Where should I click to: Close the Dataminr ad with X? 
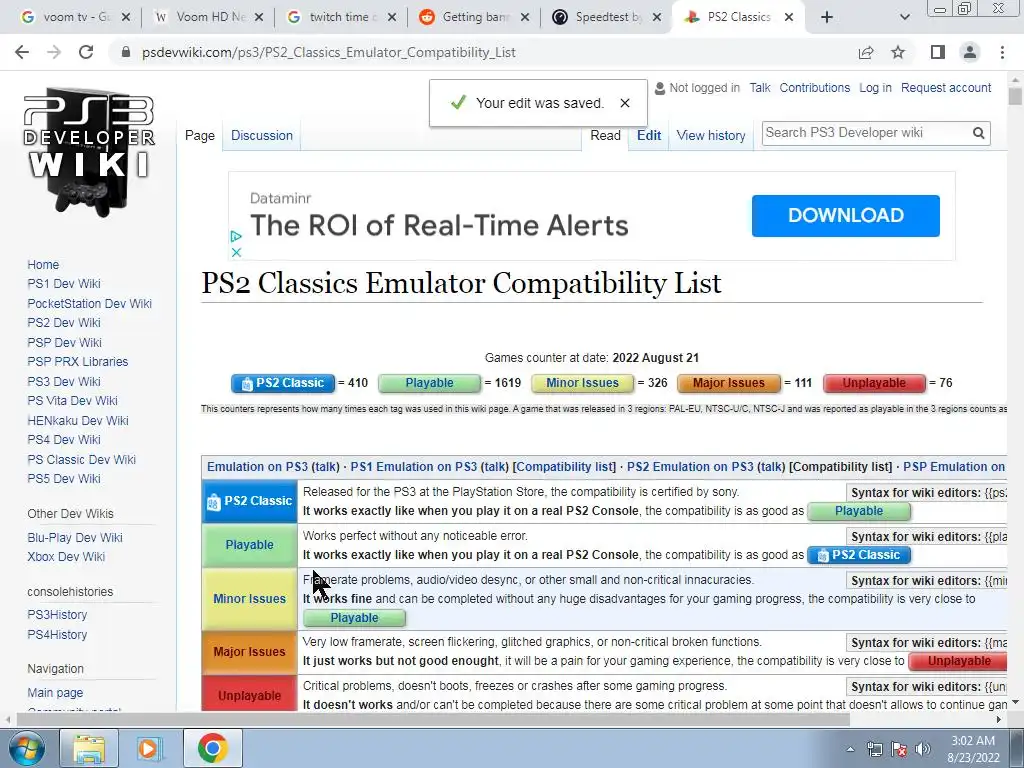click(236, 252)
